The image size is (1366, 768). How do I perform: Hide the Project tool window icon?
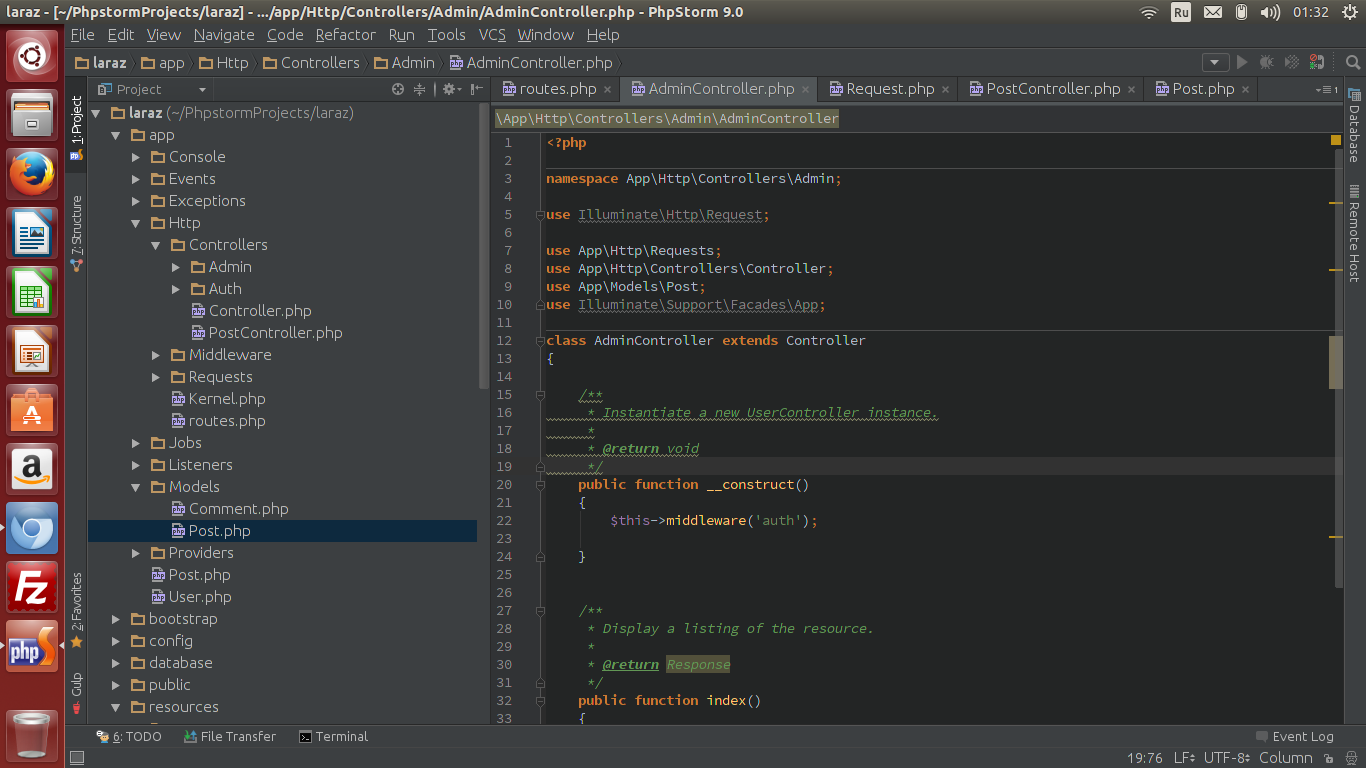tap(477, 89)
